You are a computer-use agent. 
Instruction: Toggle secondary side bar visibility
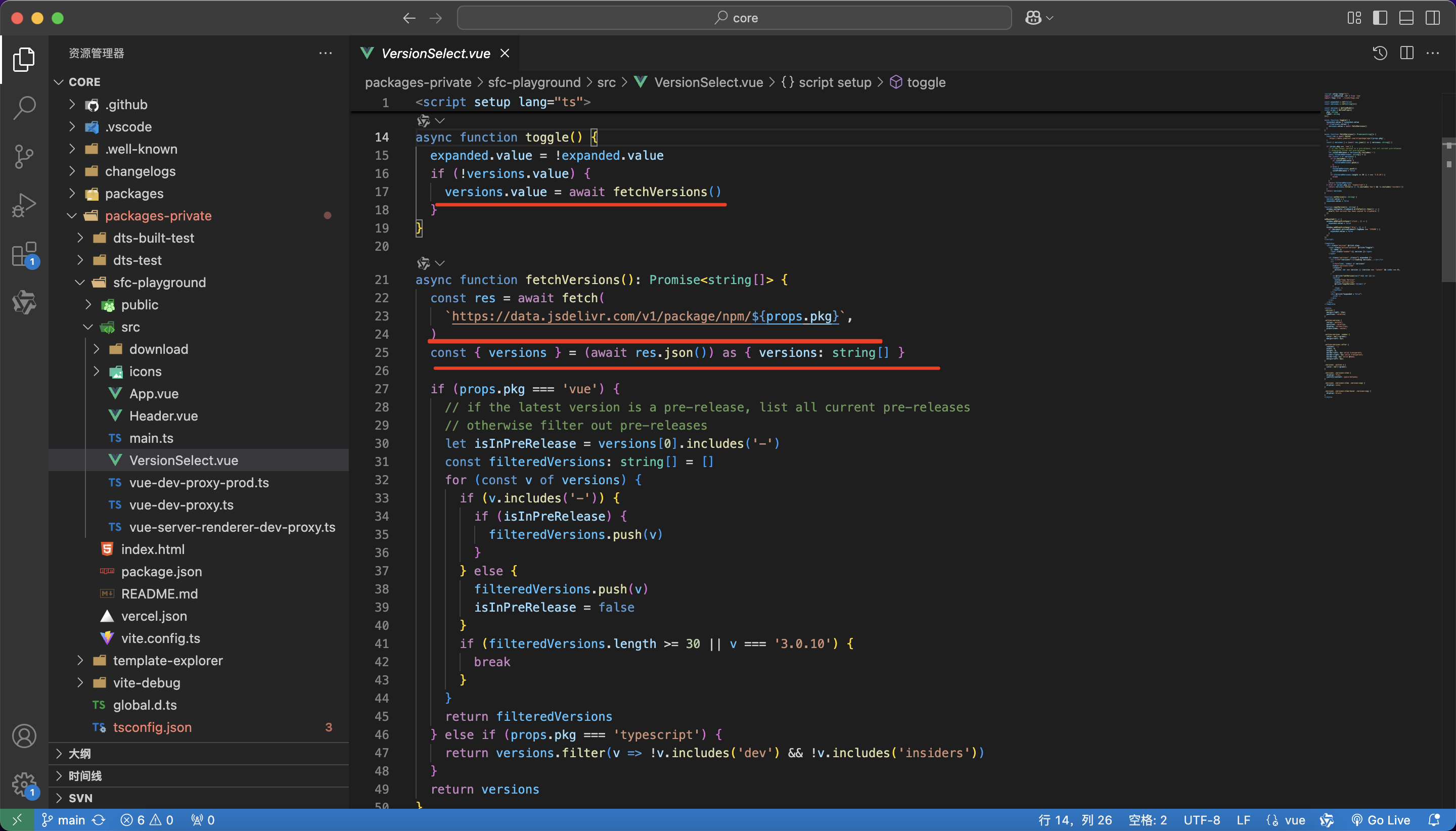1433,18
